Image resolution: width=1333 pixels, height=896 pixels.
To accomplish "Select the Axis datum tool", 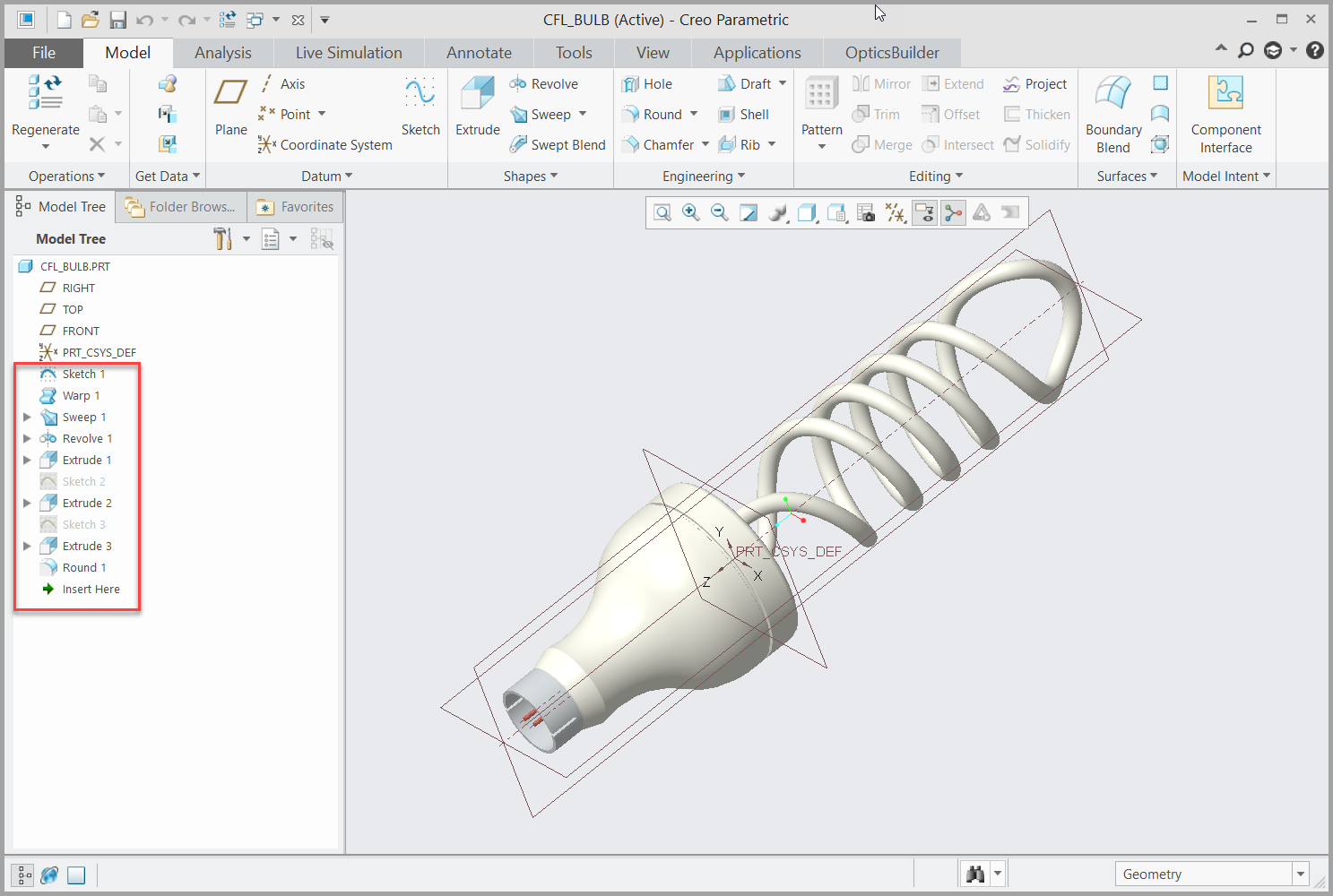I will click(283, 83).
